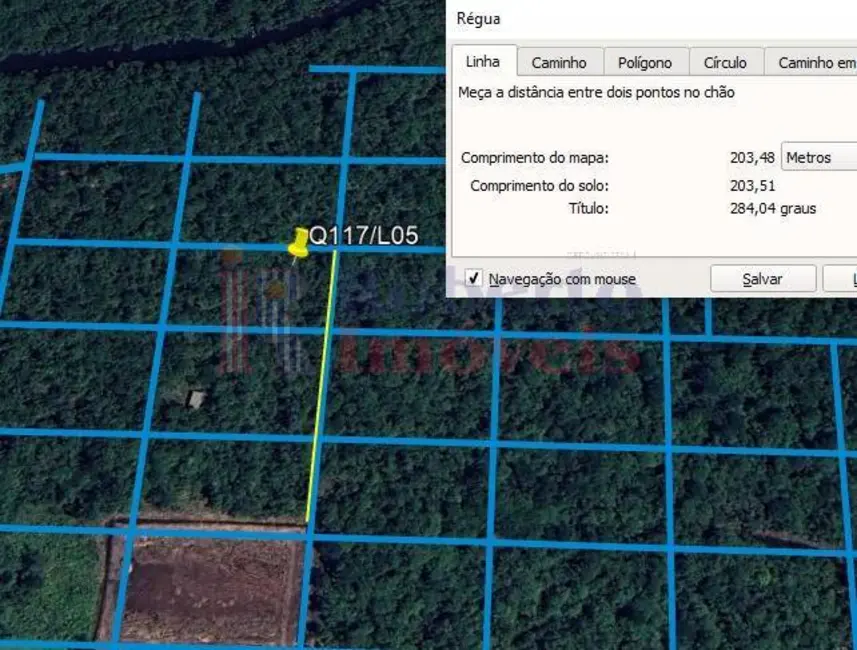Click the Salvar button

pyautogui.click(x=762, y=279)
